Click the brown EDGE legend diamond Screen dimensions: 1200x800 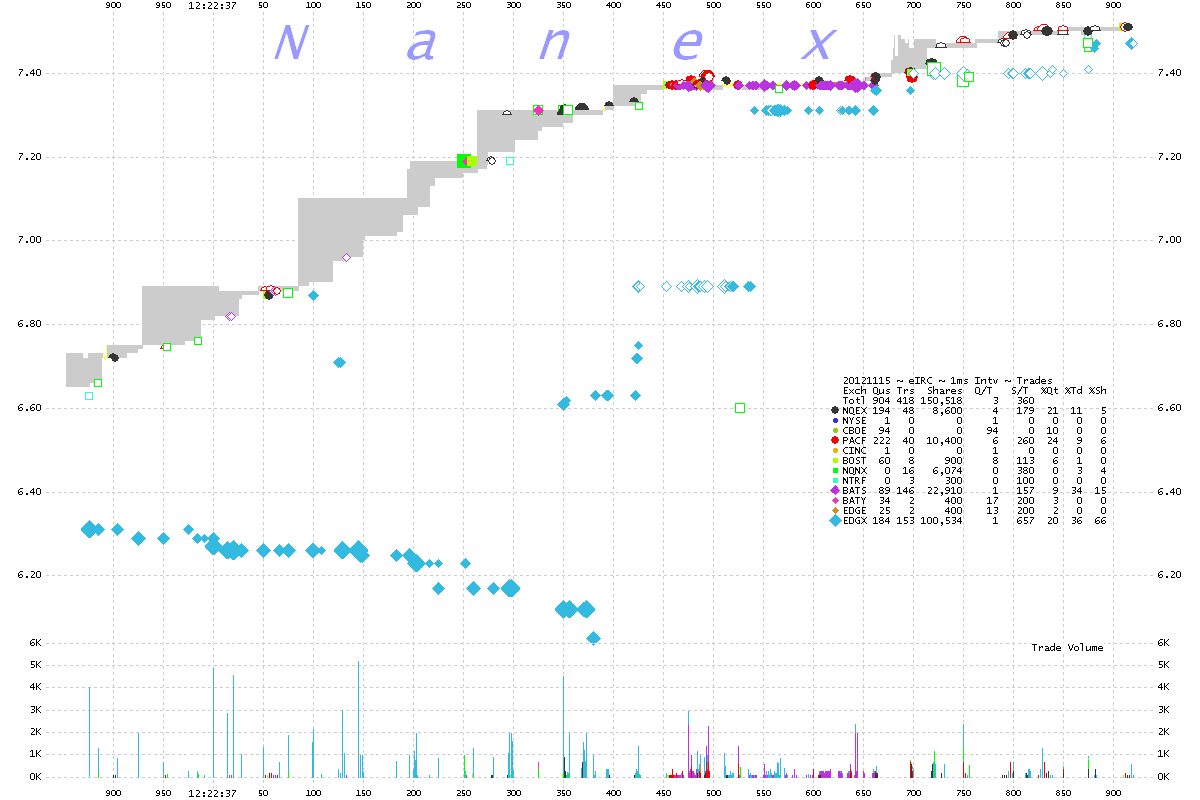[x=835, y=511]
